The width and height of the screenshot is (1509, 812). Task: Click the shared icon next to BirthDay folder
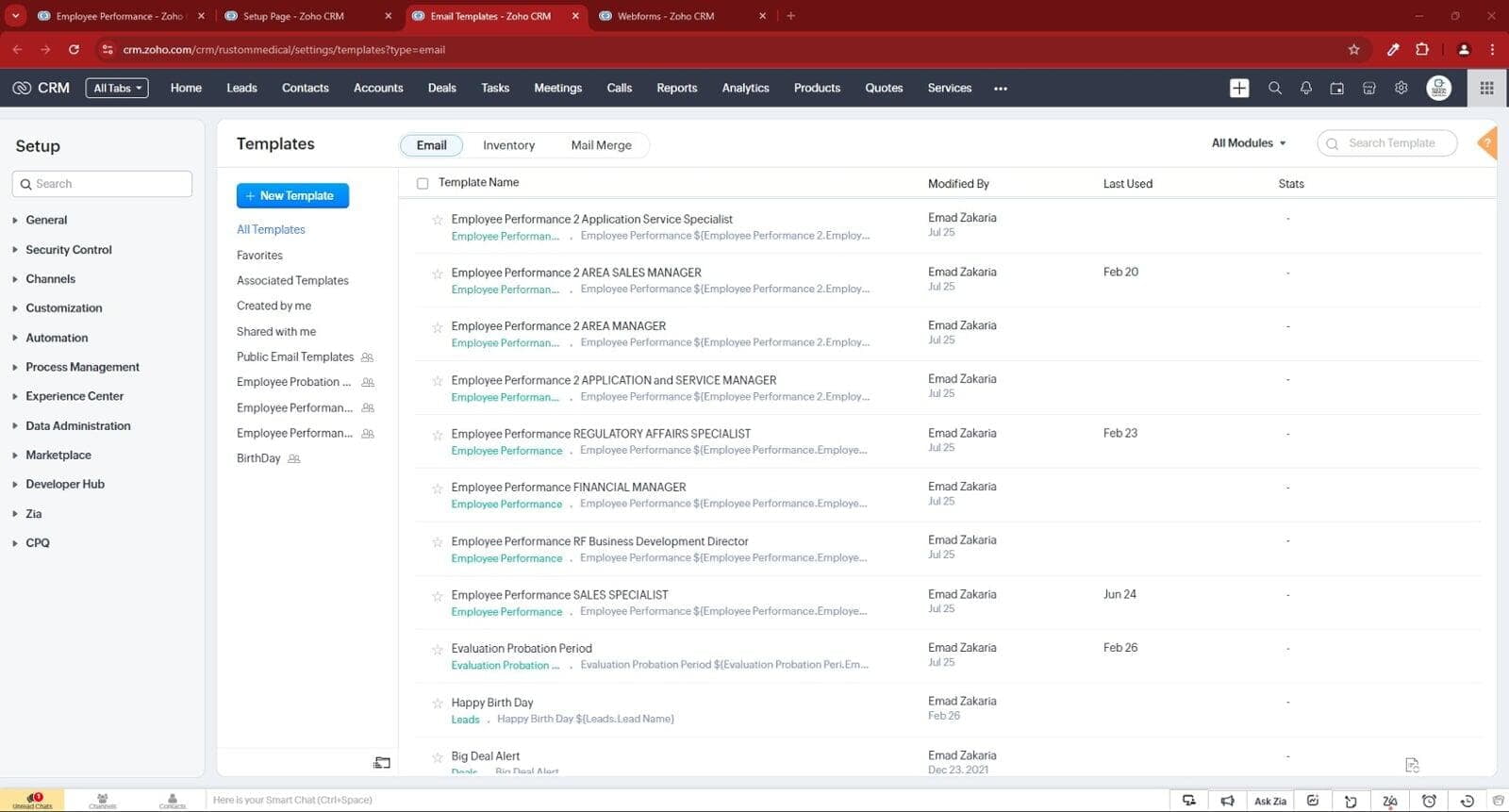294,459
